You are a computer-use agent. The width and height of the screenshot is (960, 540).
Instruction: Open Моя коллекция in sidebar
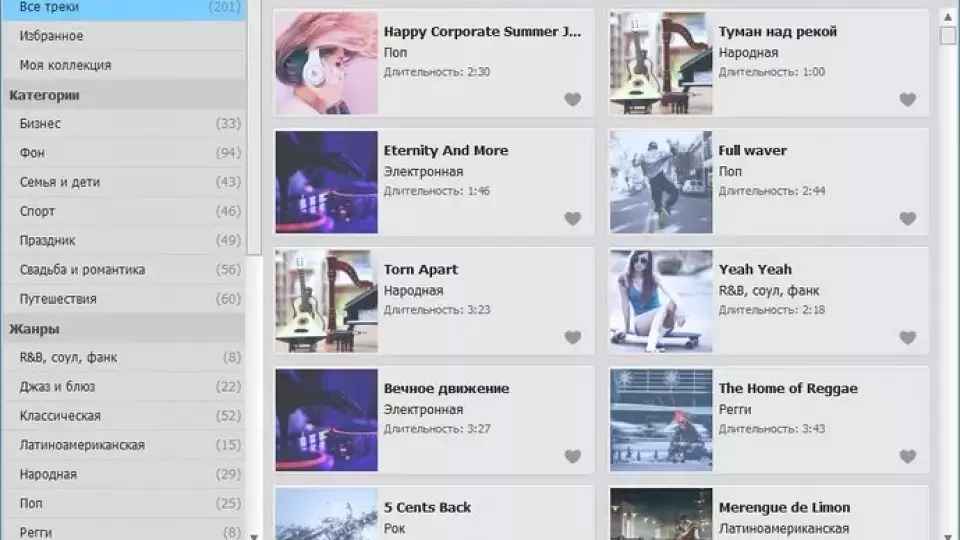click(122, 65)
